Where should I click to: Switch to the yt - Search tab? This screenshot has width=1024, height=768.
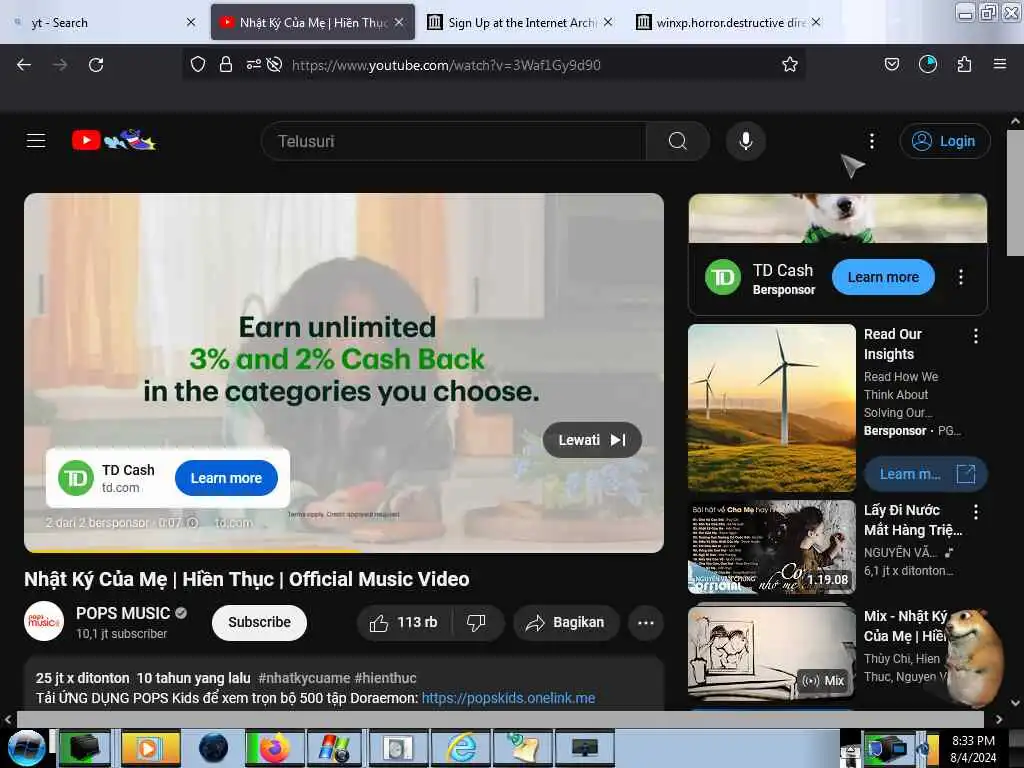pyautogui.click(x=98, y=22)
